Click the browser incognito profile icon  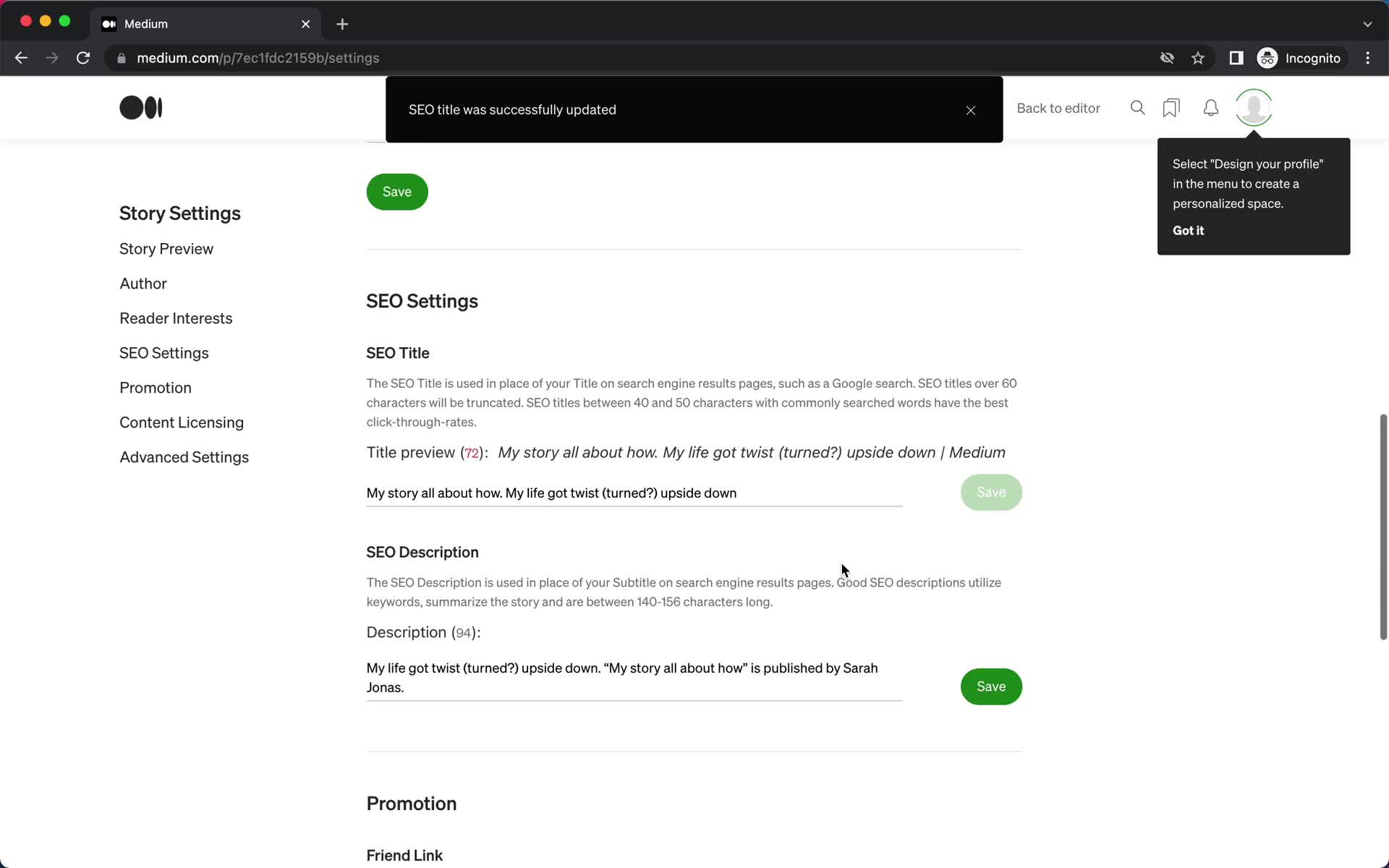pyautogui.click(x=1265, y=57)
